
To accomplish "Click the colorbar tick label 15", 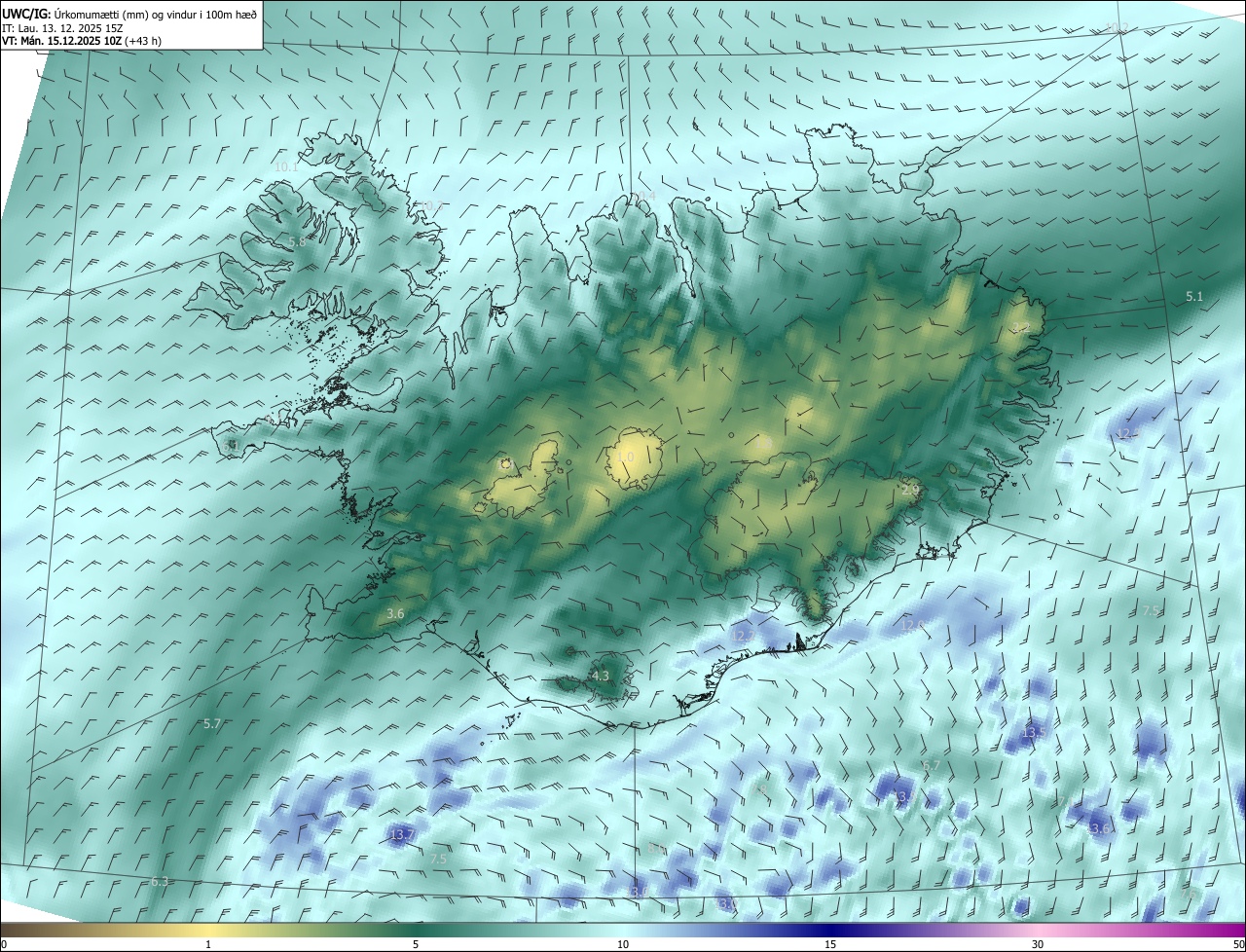I will click(830, 944).
